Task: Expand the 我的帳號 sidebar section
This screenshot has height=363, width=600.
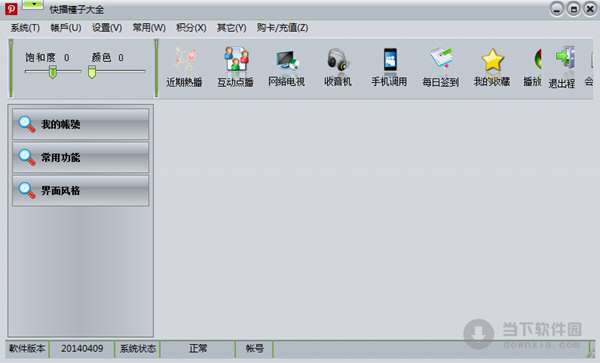Action: pos(80,124)
